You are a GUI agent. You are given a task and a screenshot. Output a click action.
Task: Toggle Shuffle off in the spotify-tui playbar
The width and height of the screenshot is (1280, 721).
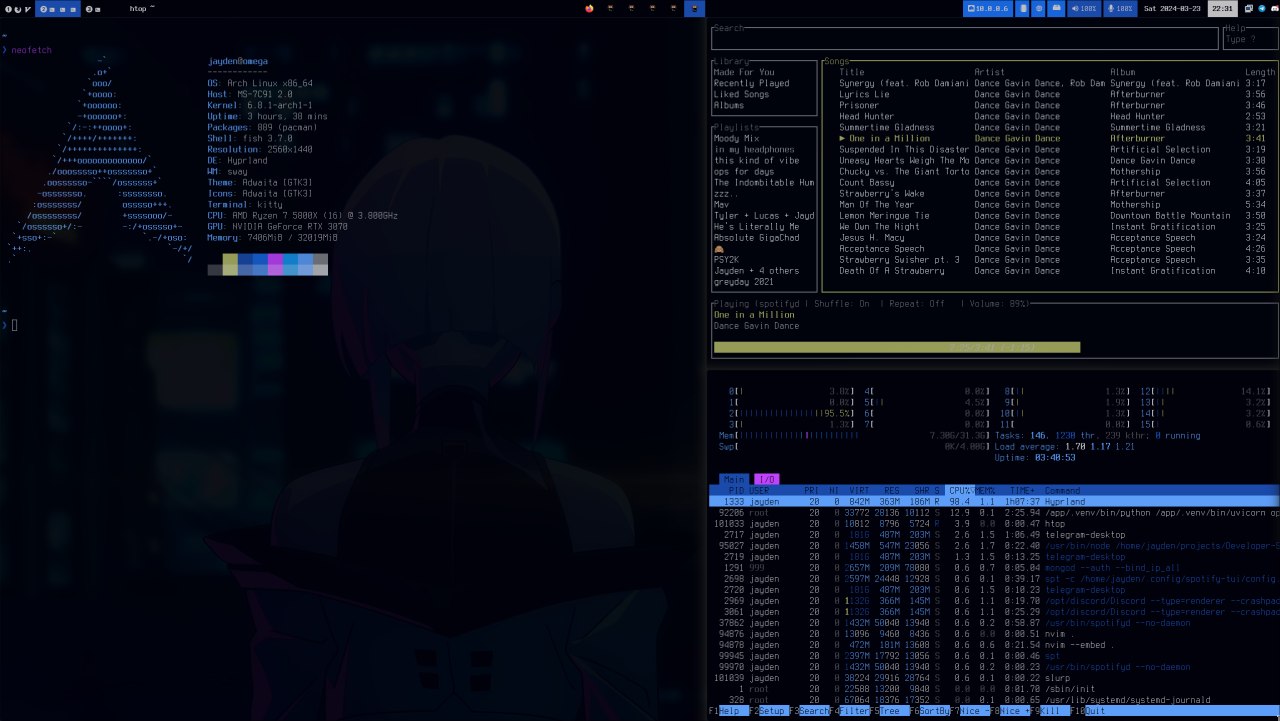pyautogui.click(x=843, y=303)
